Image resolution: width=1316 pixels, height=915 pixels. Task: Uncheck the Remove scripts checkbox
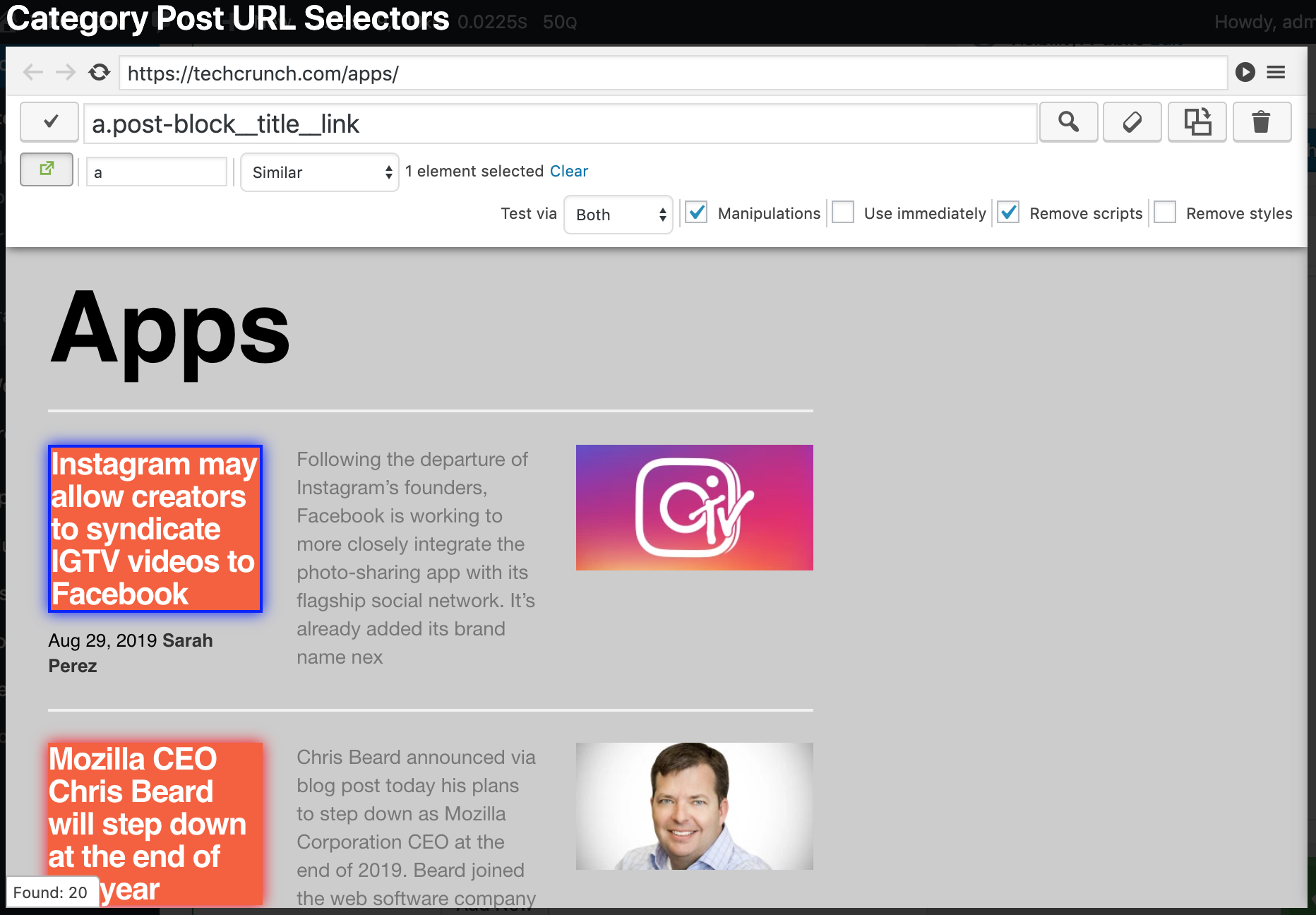(1008, 213)
